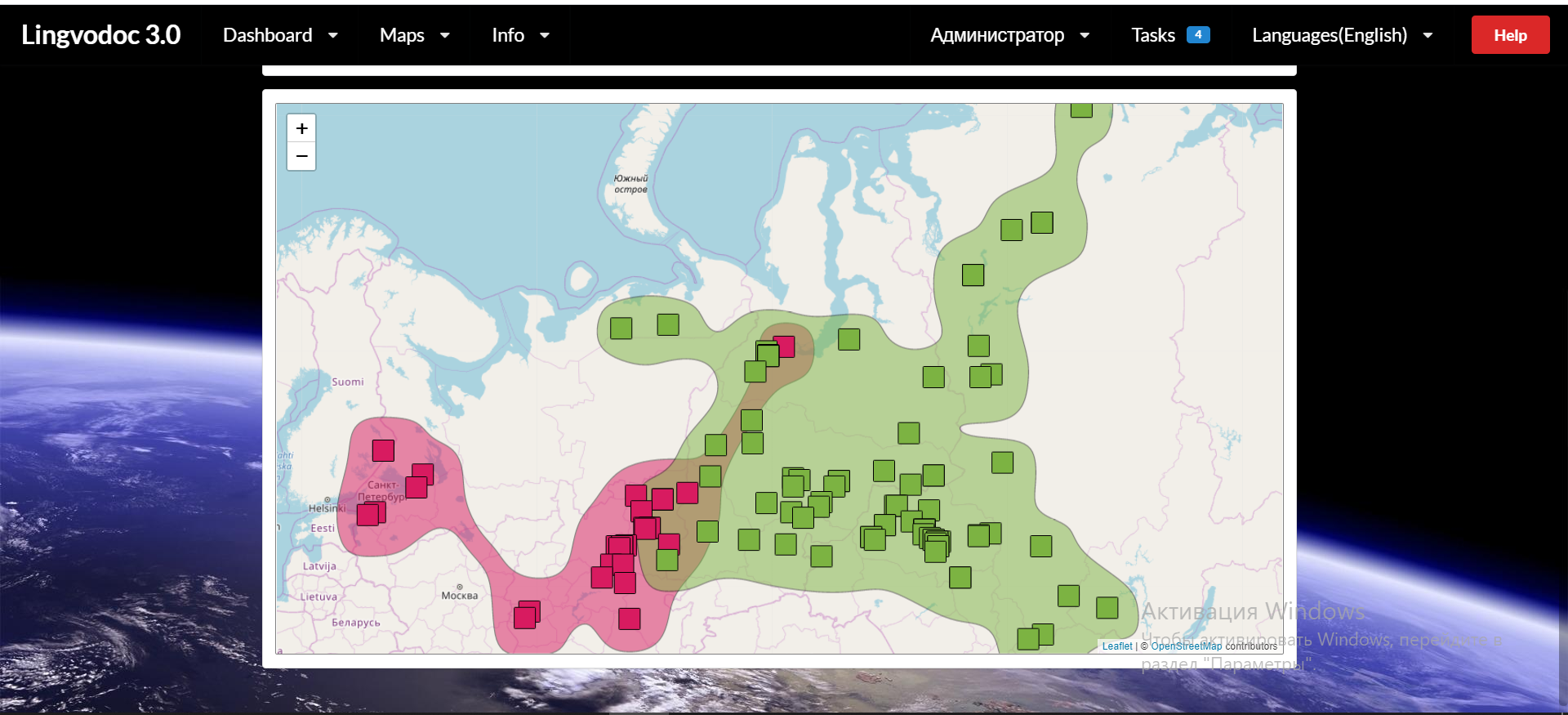Viewport: 1568px width, 715px height.
Task: Zoom out on the map
Action: (301, 156)
